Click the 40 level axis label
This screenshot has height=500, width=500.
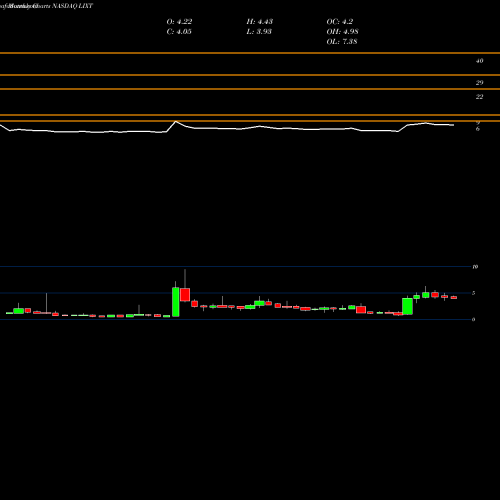click(479, 61)
